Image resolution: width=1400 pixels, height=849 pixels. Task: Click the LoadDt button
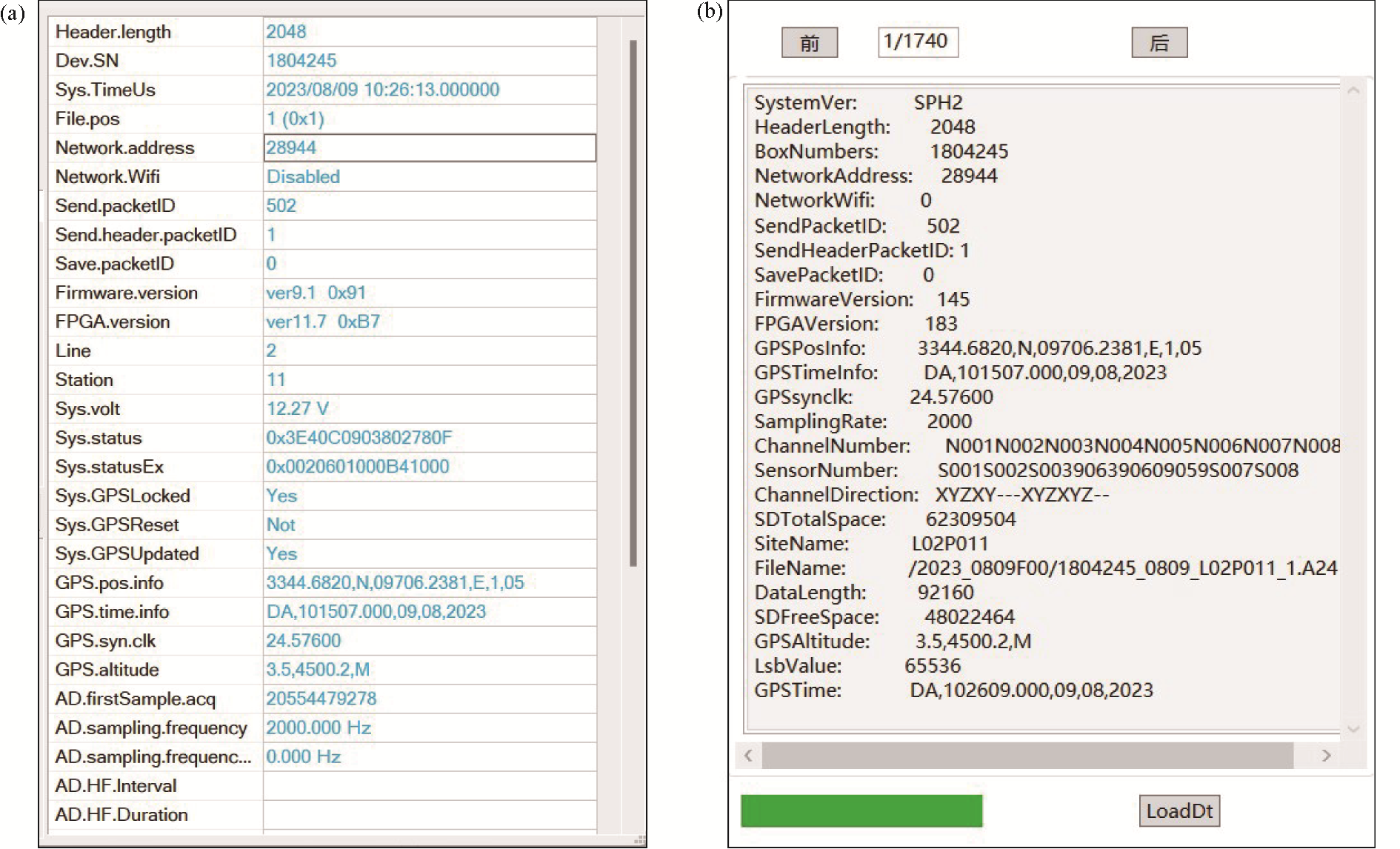coord(1179,811)
